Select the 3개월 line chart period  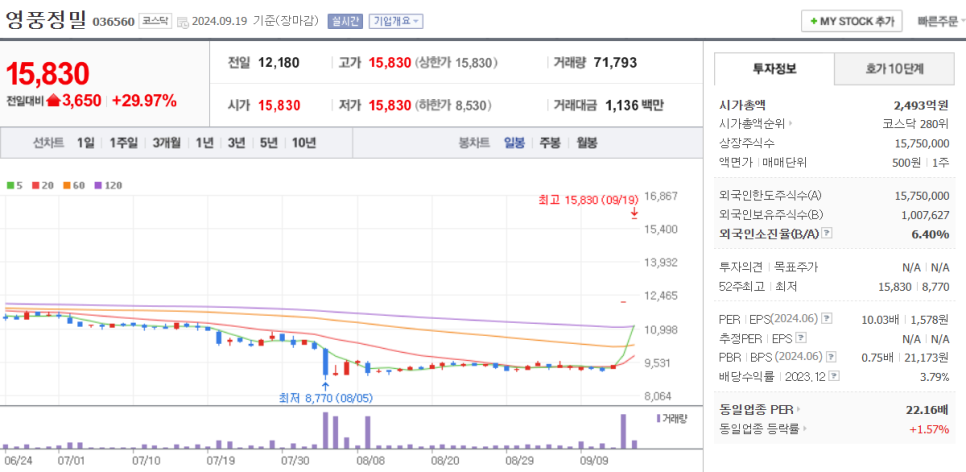(x=166, y=143)
